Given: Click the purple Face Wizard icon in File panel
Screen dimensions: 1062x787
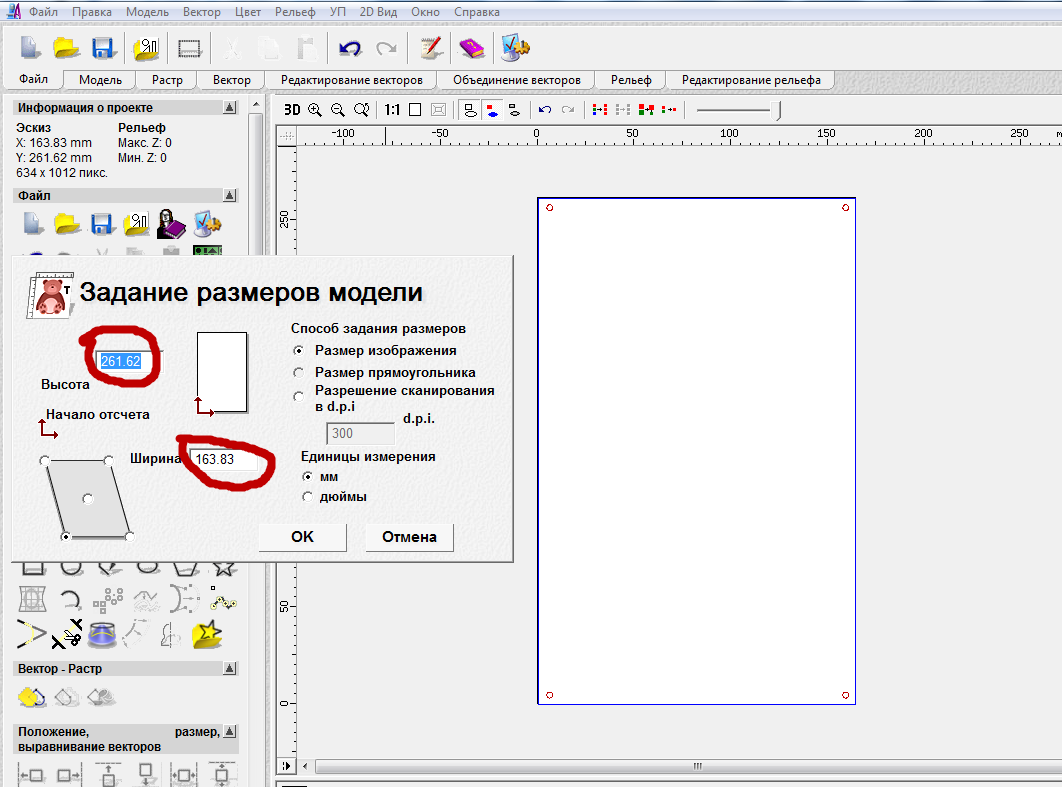Looking at the screenshot, I should coord(171,224).
